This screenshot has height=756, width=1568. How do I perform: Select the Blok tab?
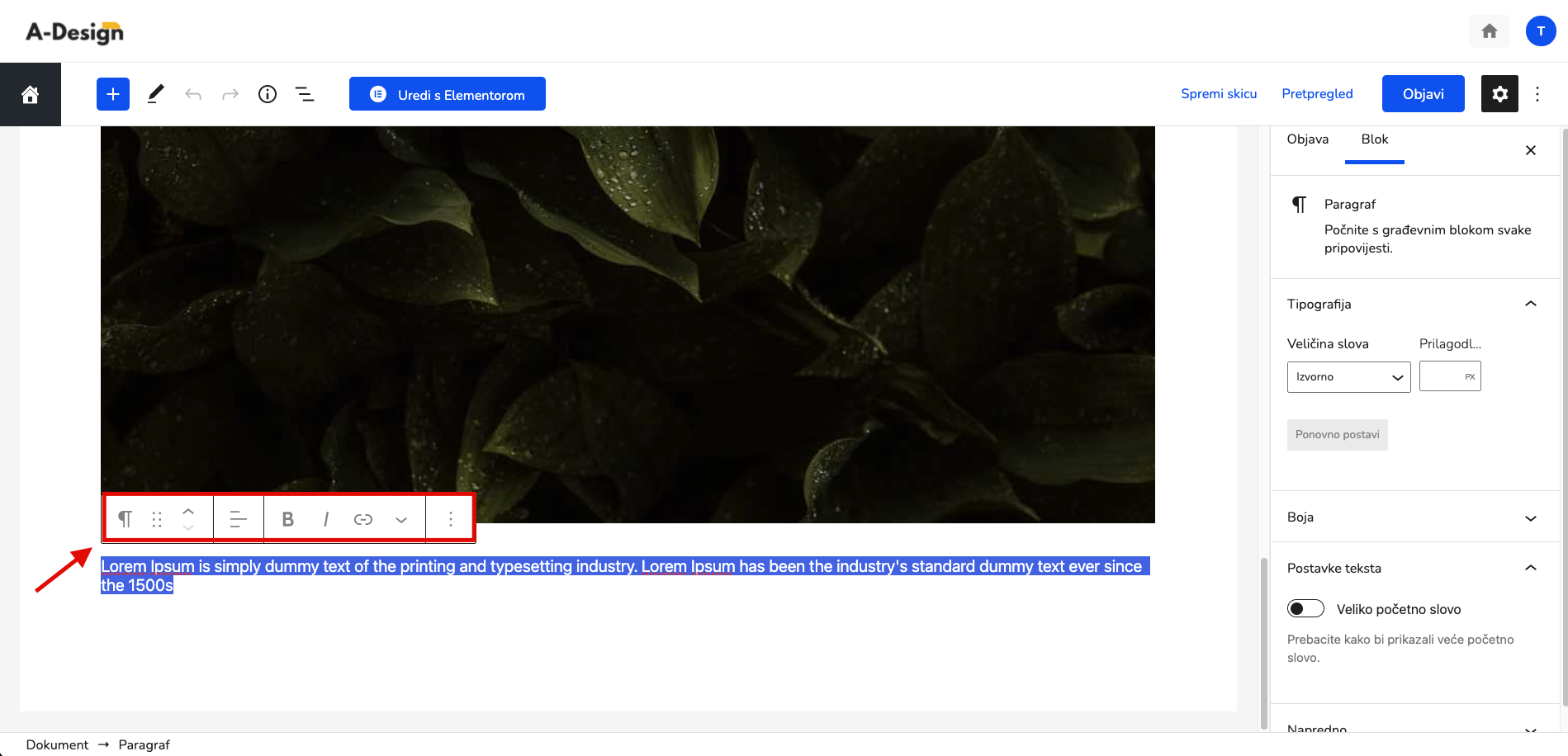point(1375,139)
